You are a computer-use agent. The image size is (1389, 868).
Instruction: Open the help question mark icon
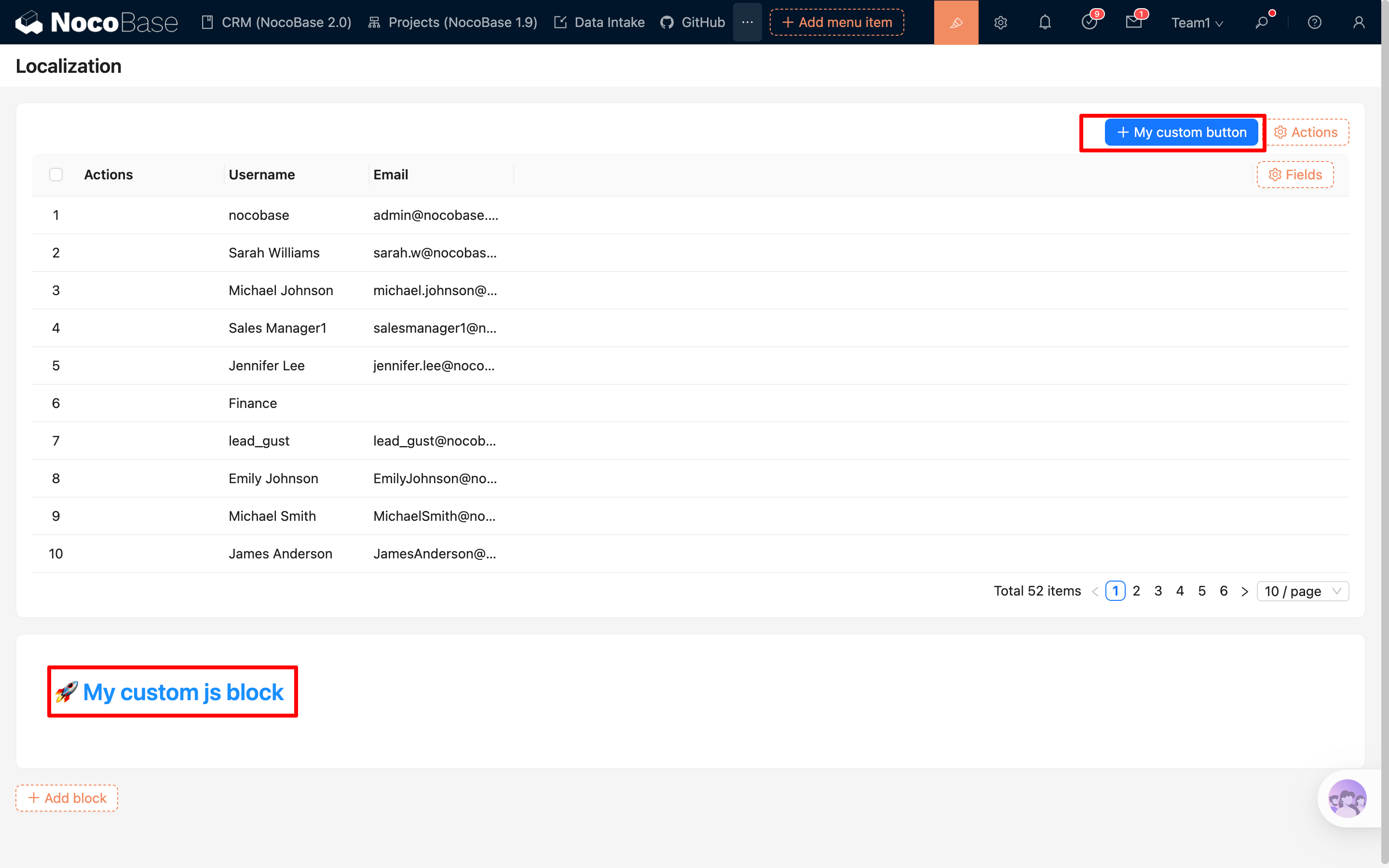point(1314,22)
